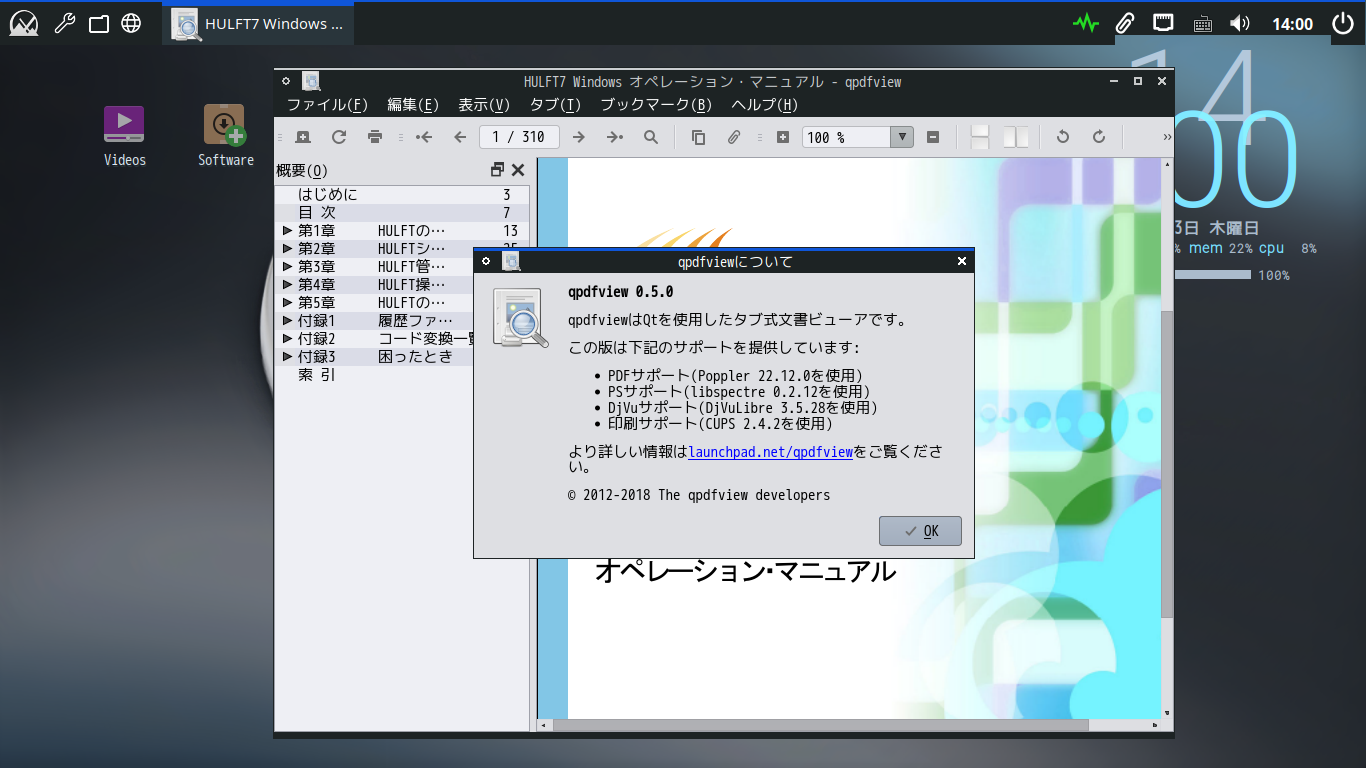
Task: Close the qpdfviewについて dialog
Action: tap(962, 262)
